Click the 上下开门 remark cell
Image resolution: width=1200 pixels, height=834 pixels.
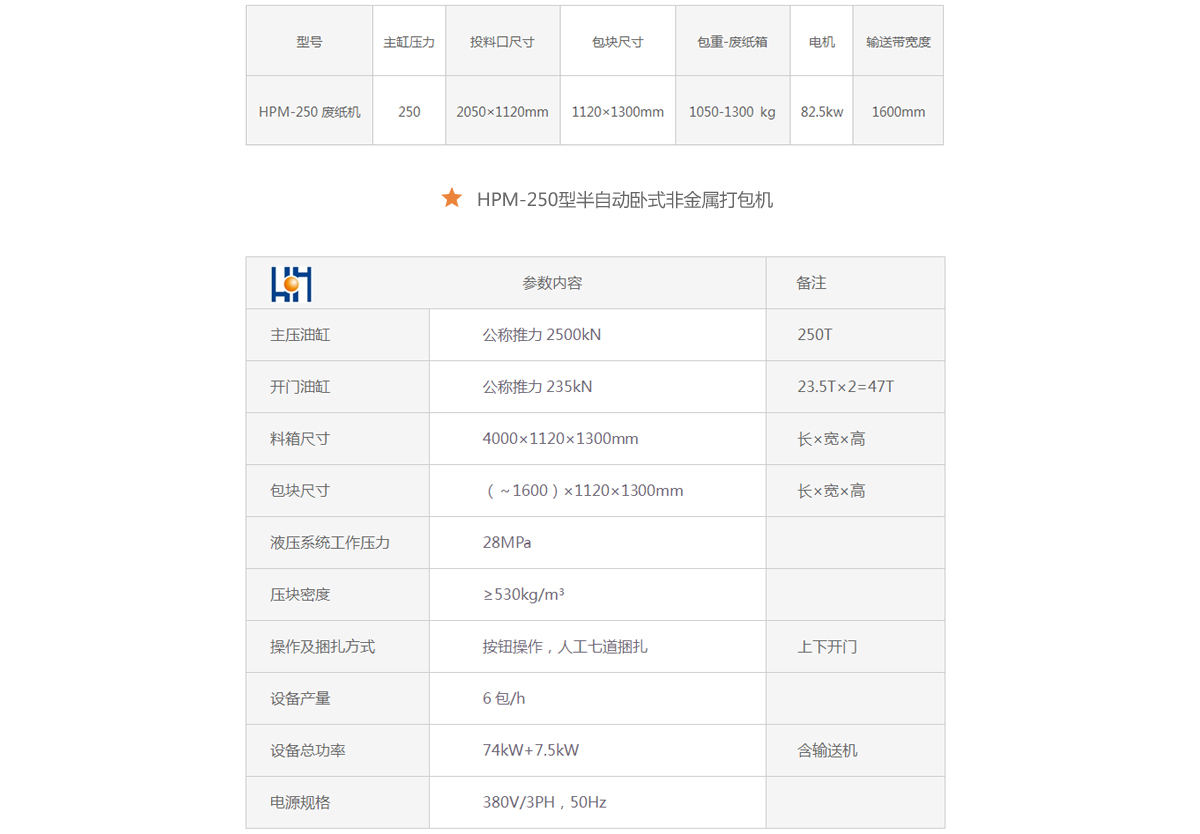[827, 647]
